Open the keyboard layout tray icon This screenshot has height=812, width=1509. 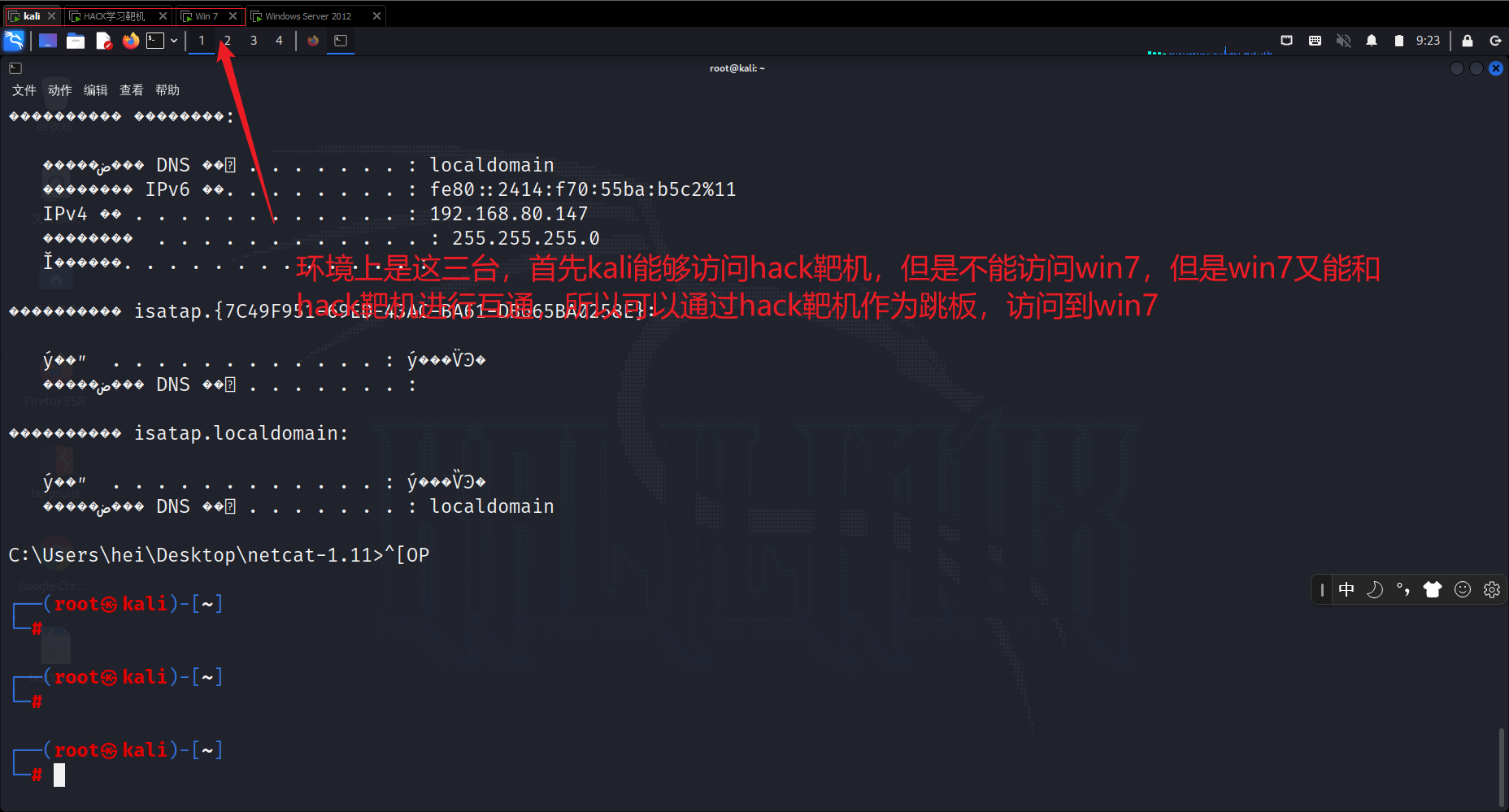coord(1315,40)
